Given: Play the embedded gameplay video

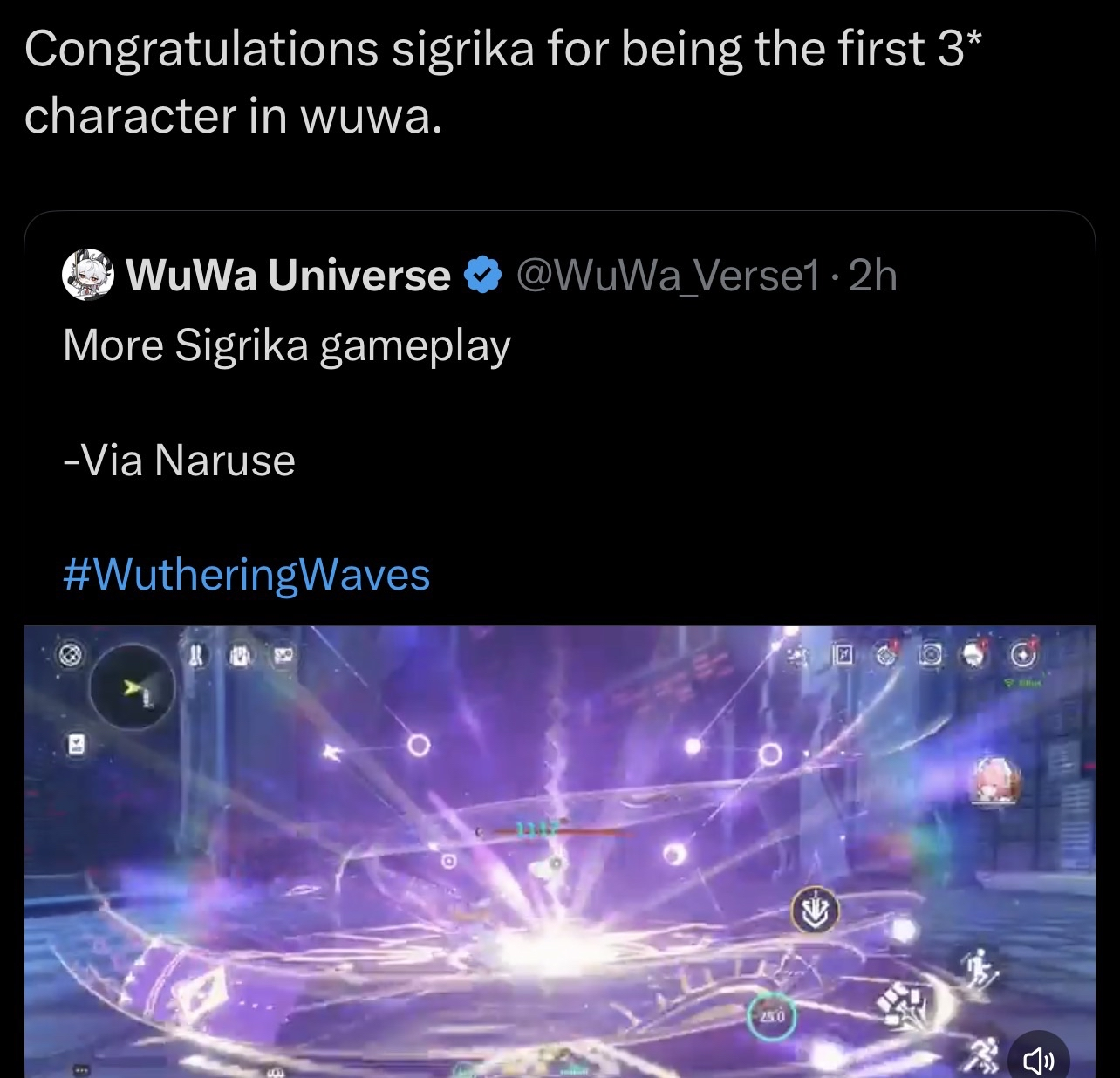Looking at the screenshot, I should [559, 851].
